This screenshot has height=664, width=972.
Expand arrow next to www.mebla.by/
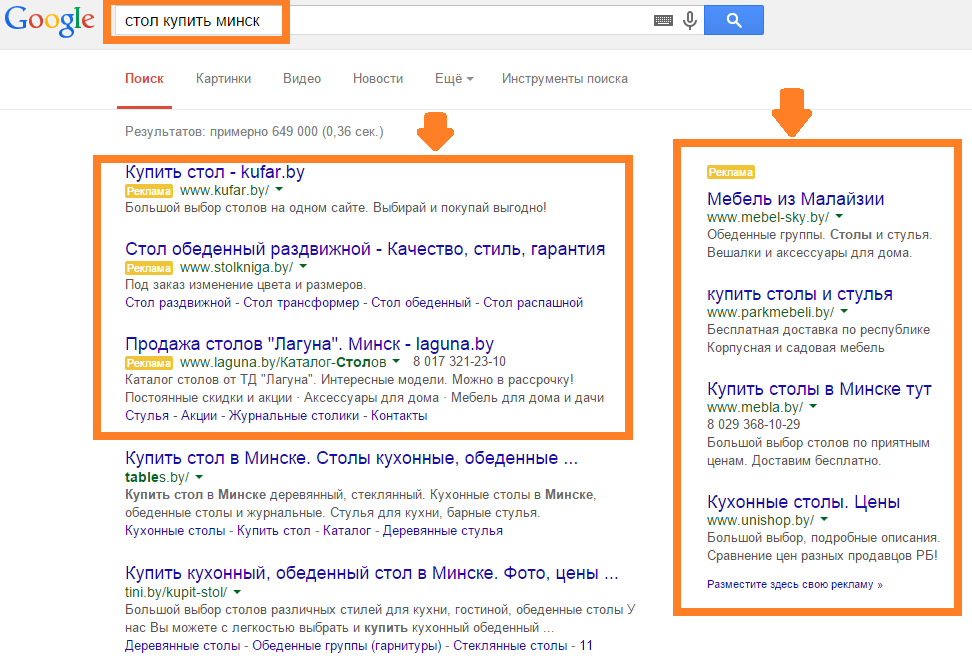(813, 406)
